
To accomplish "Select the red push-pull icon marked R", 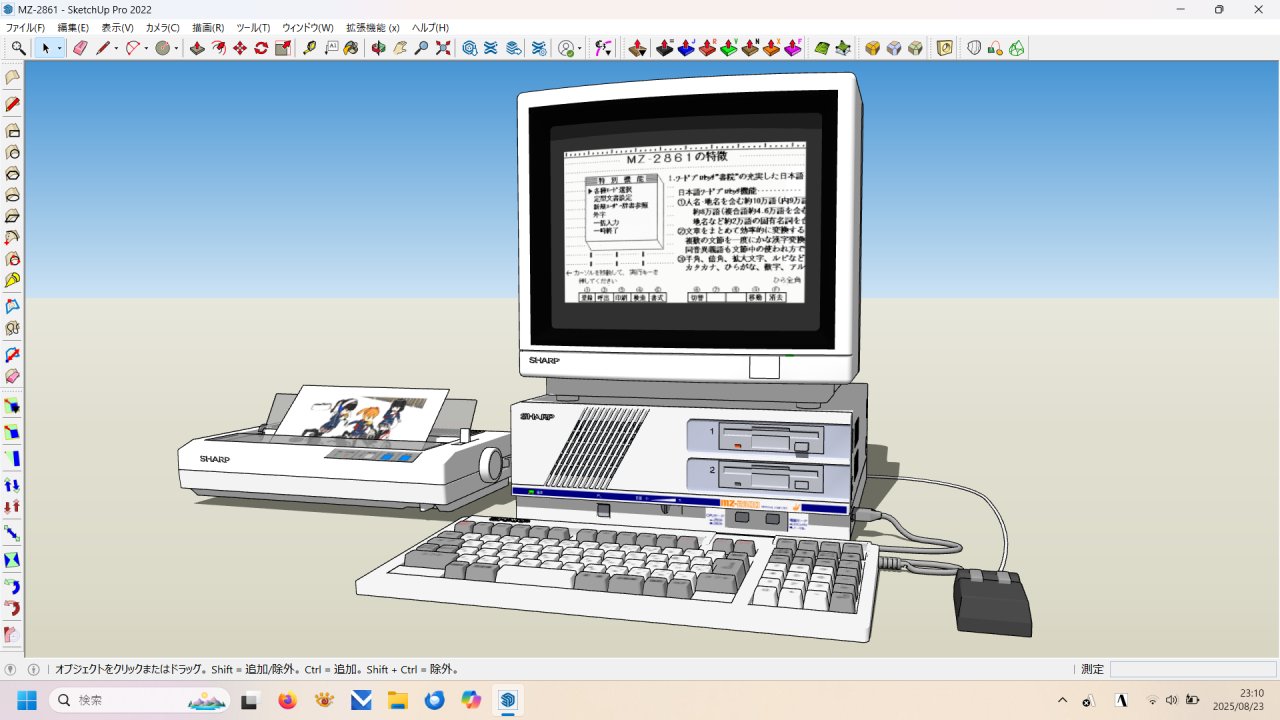I will [707, 48].
